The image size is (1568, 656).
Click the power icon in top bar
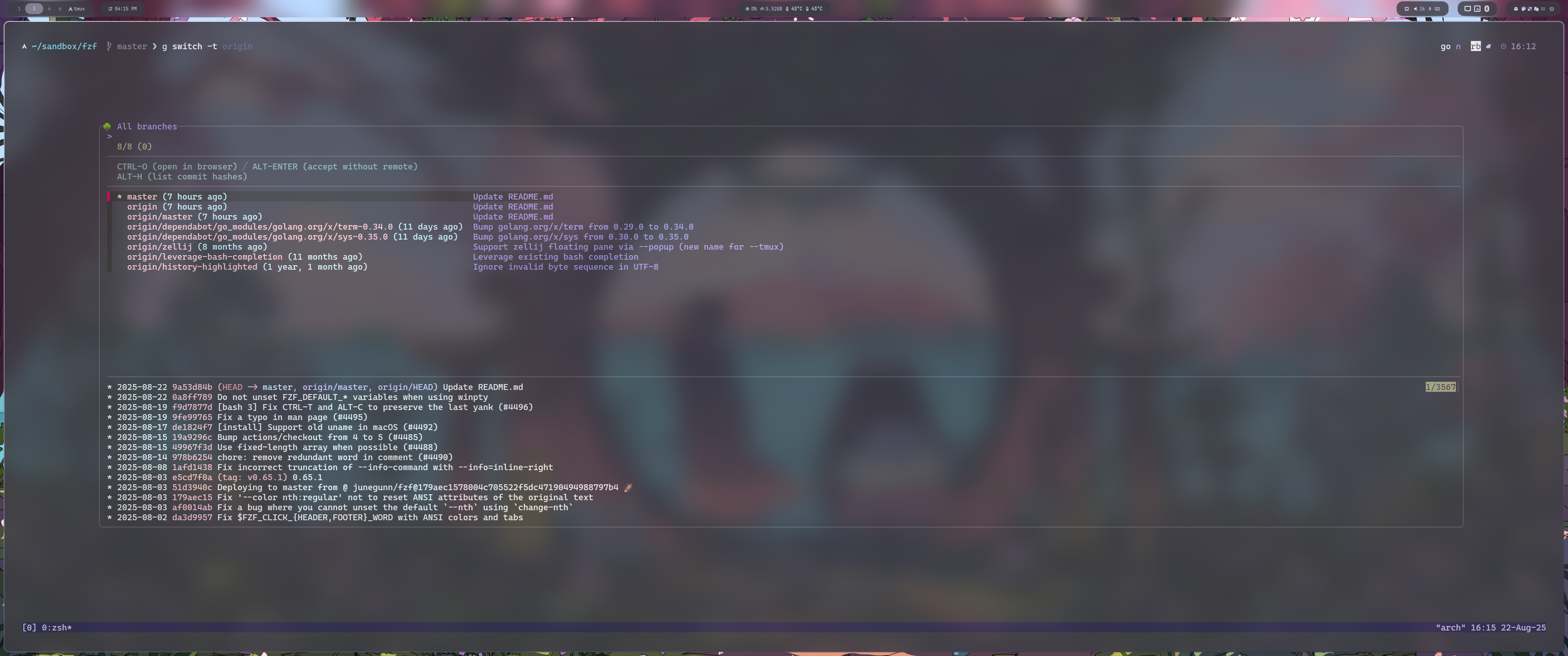[1552, 9]
